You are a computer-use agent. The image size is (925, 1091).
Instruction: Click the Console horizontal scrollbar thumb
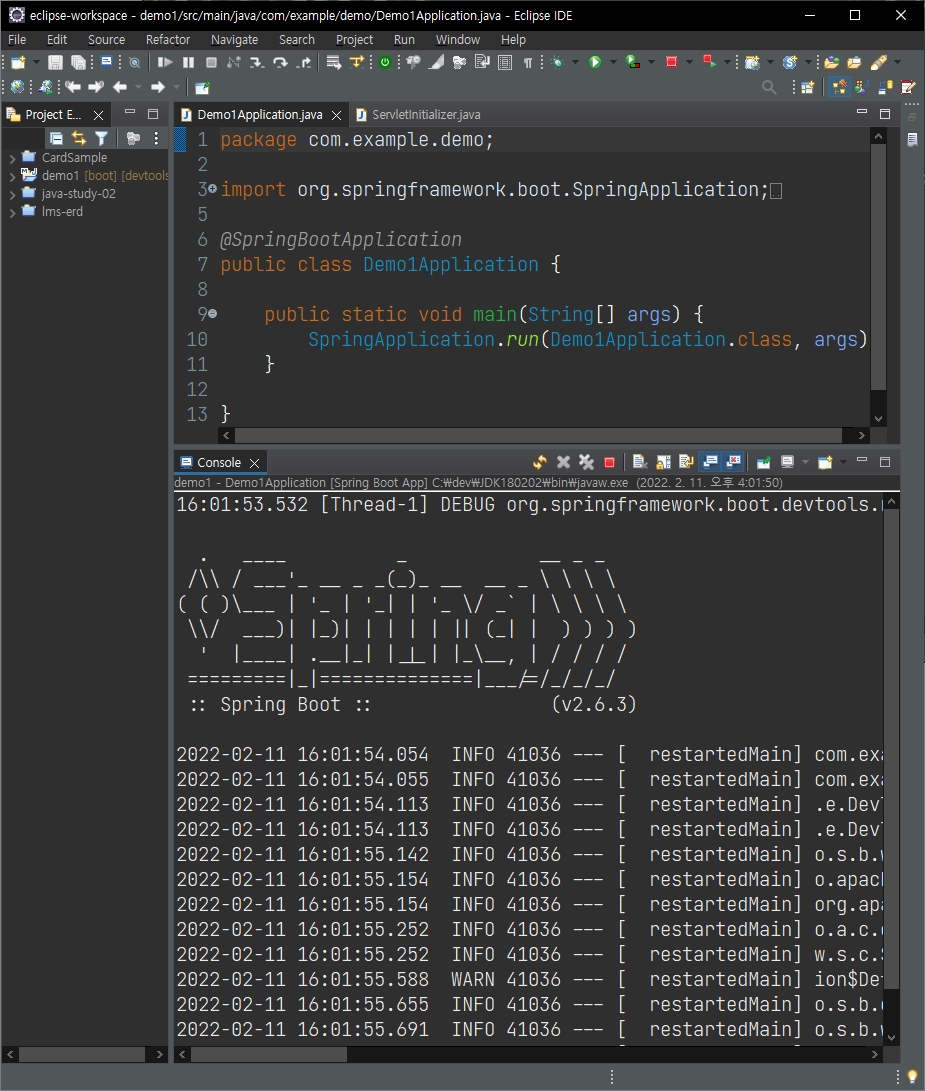269,1055
